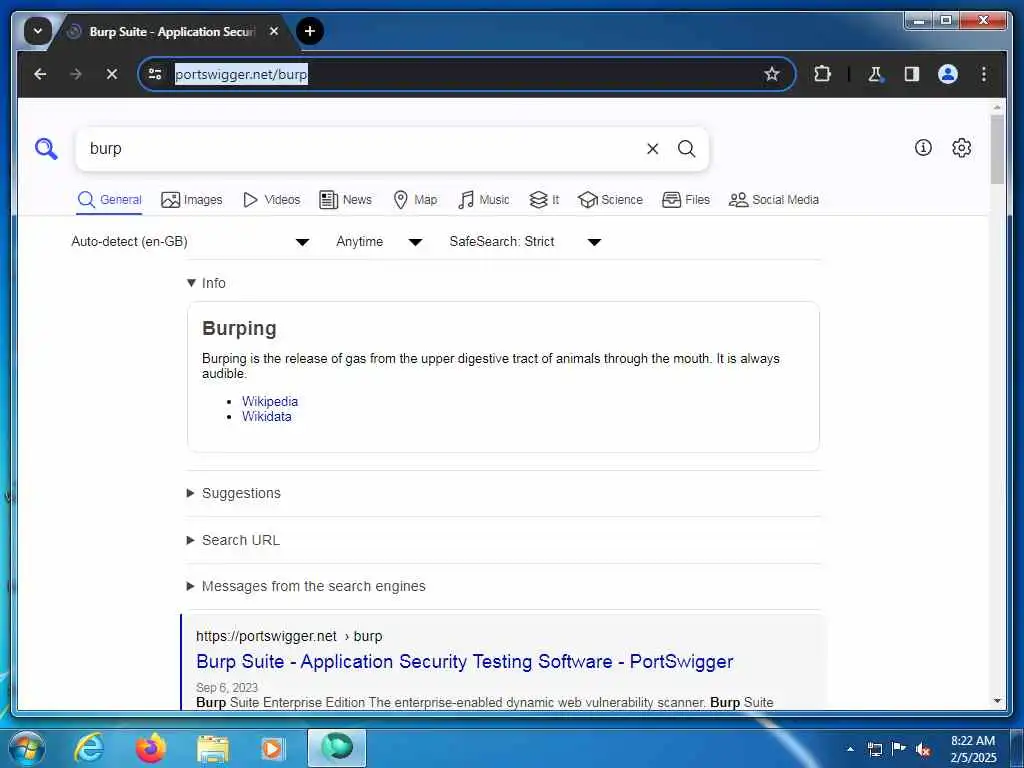Select the General search tab
The image size is (1024, 768).
coord(109,200)
